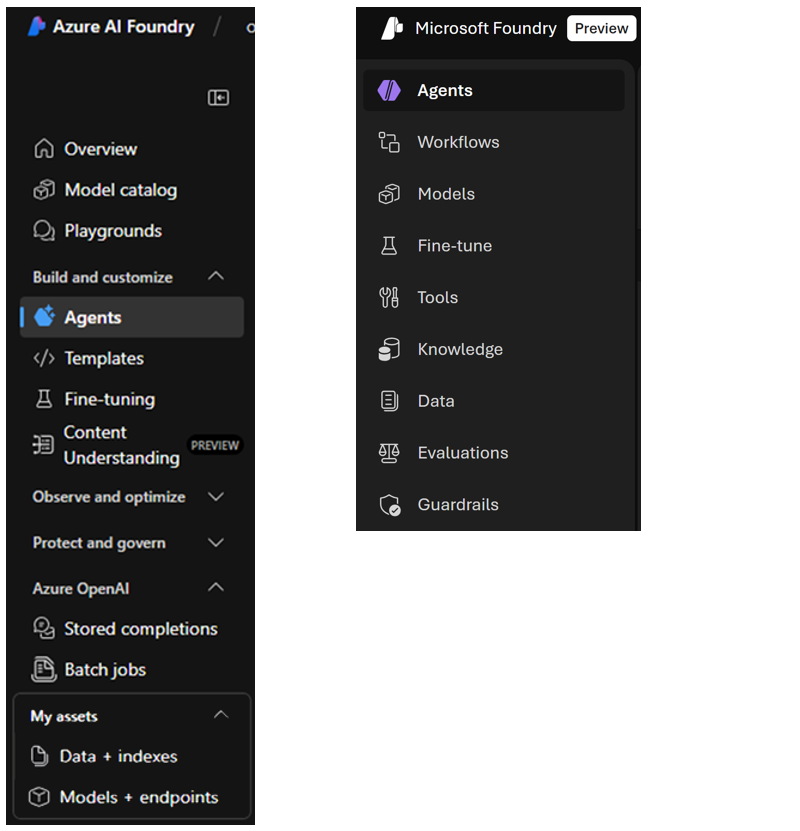The height and width of the screenshot is (831, 800).
Task: Collapse the Azure OpenAI section chevron
Action: pos(216,587)
